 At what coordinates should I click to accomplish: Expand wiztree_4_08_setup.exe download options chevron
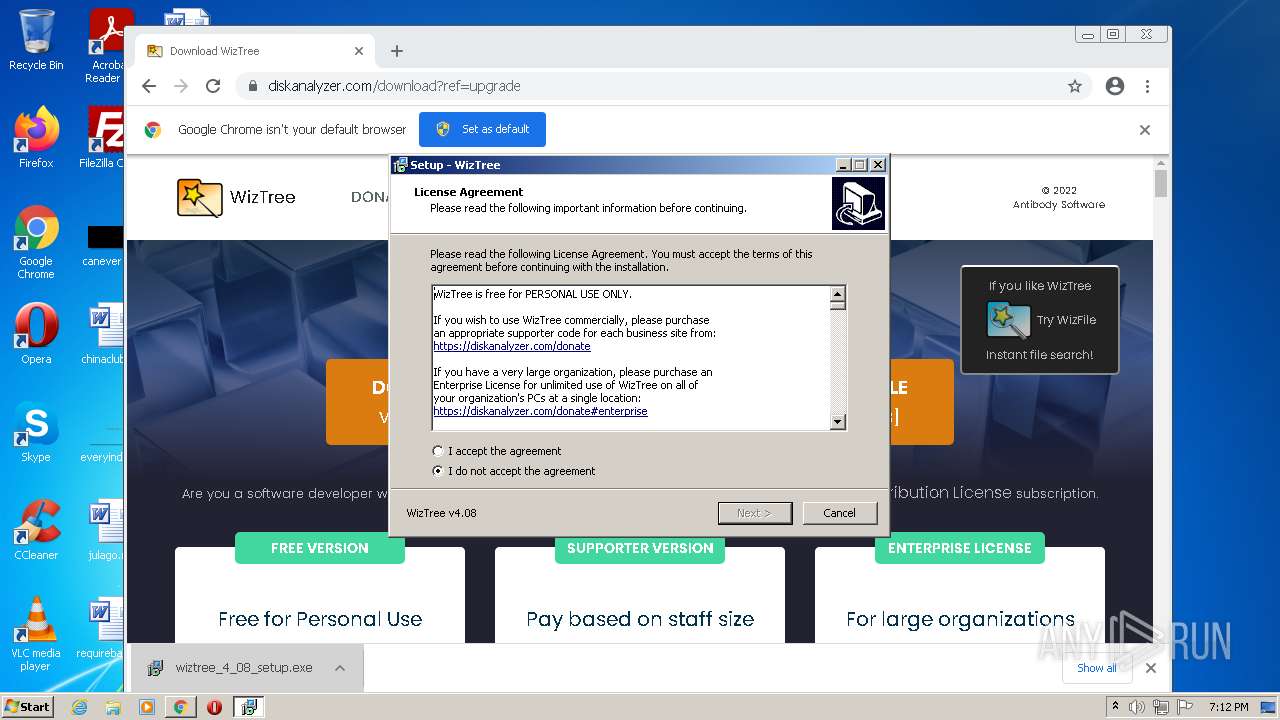point(340,668)
